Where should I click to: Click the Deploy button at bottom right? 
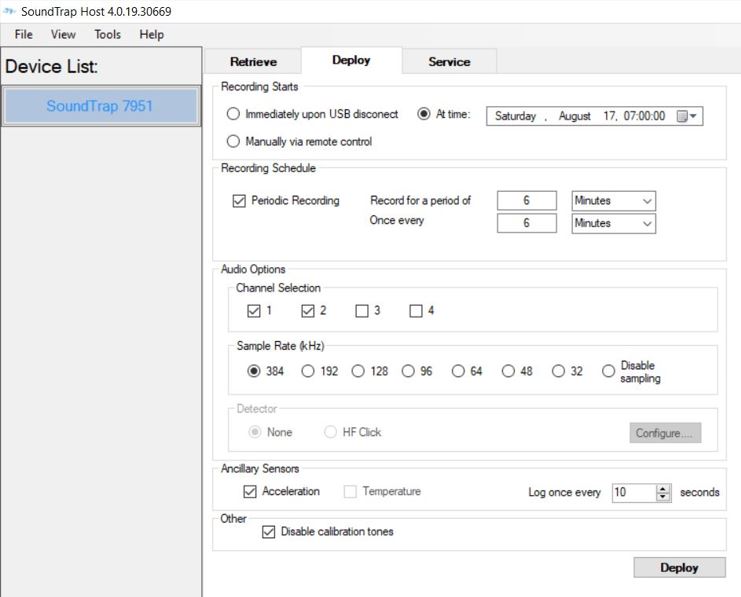pos(679,567)
